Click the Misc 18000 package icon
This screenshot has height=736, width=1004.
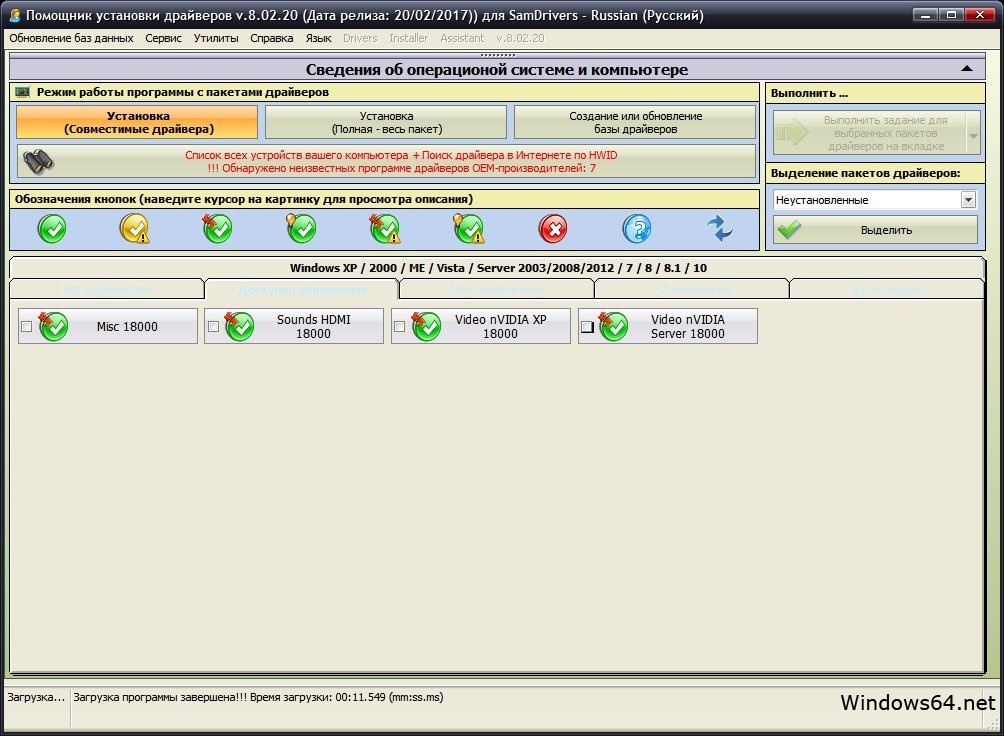pyautogui.click(x=53, y=326)
